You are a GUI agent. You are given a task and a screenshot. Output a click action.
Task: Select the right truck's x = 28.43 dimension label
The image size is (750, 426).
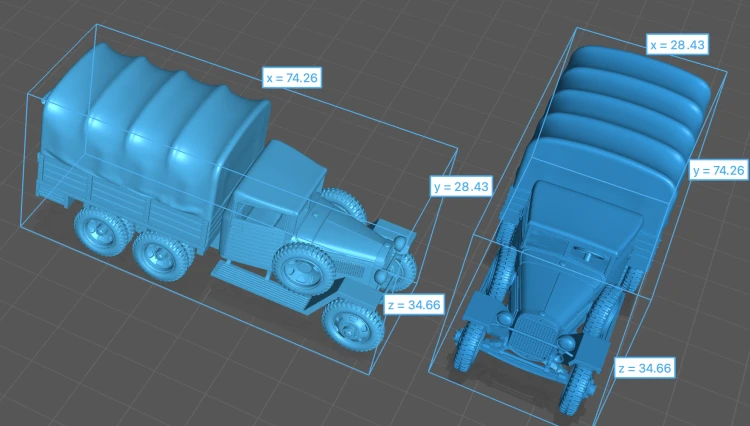677,45
